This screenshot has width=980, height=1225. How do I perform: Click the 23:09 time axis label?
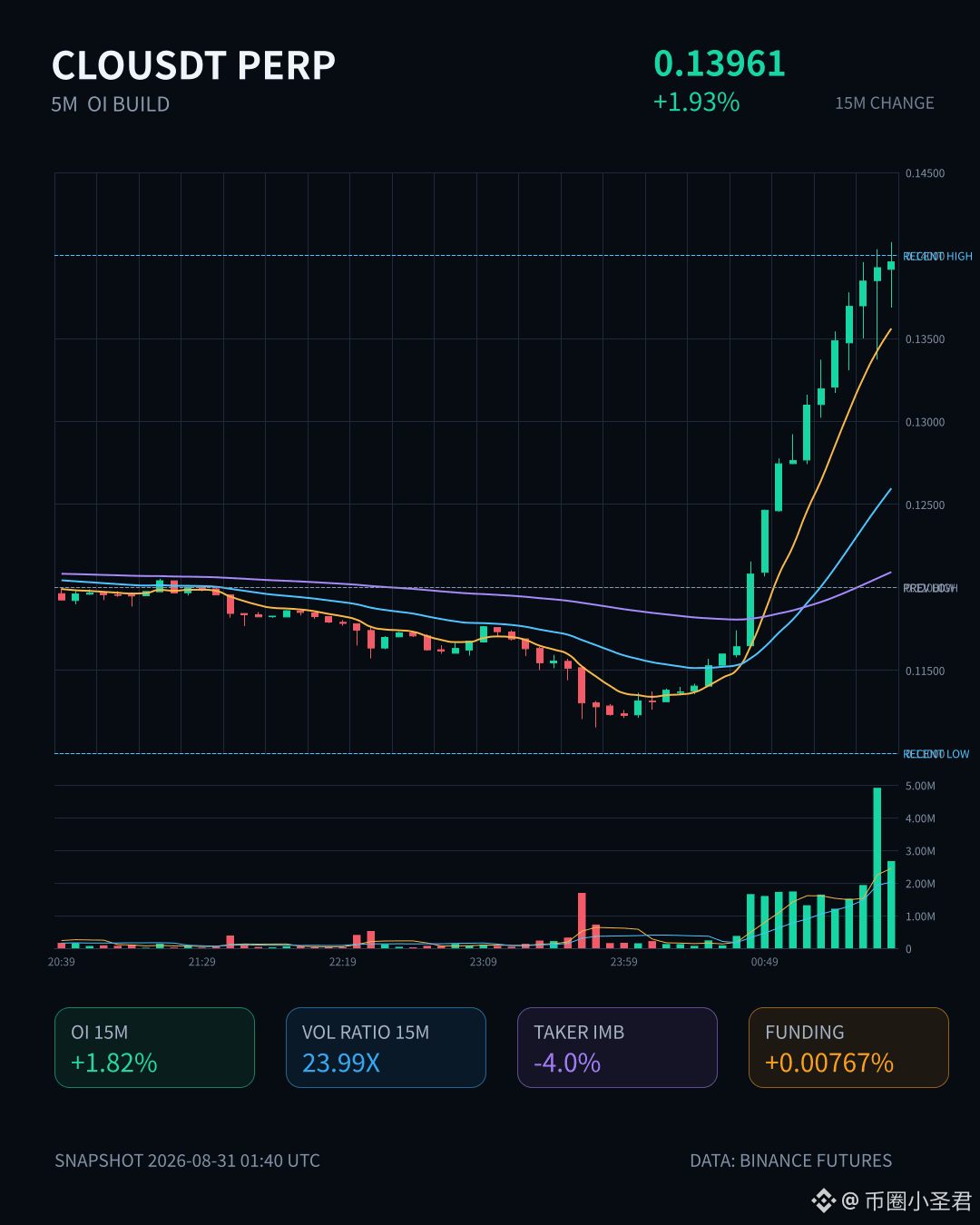click(484, 962)
